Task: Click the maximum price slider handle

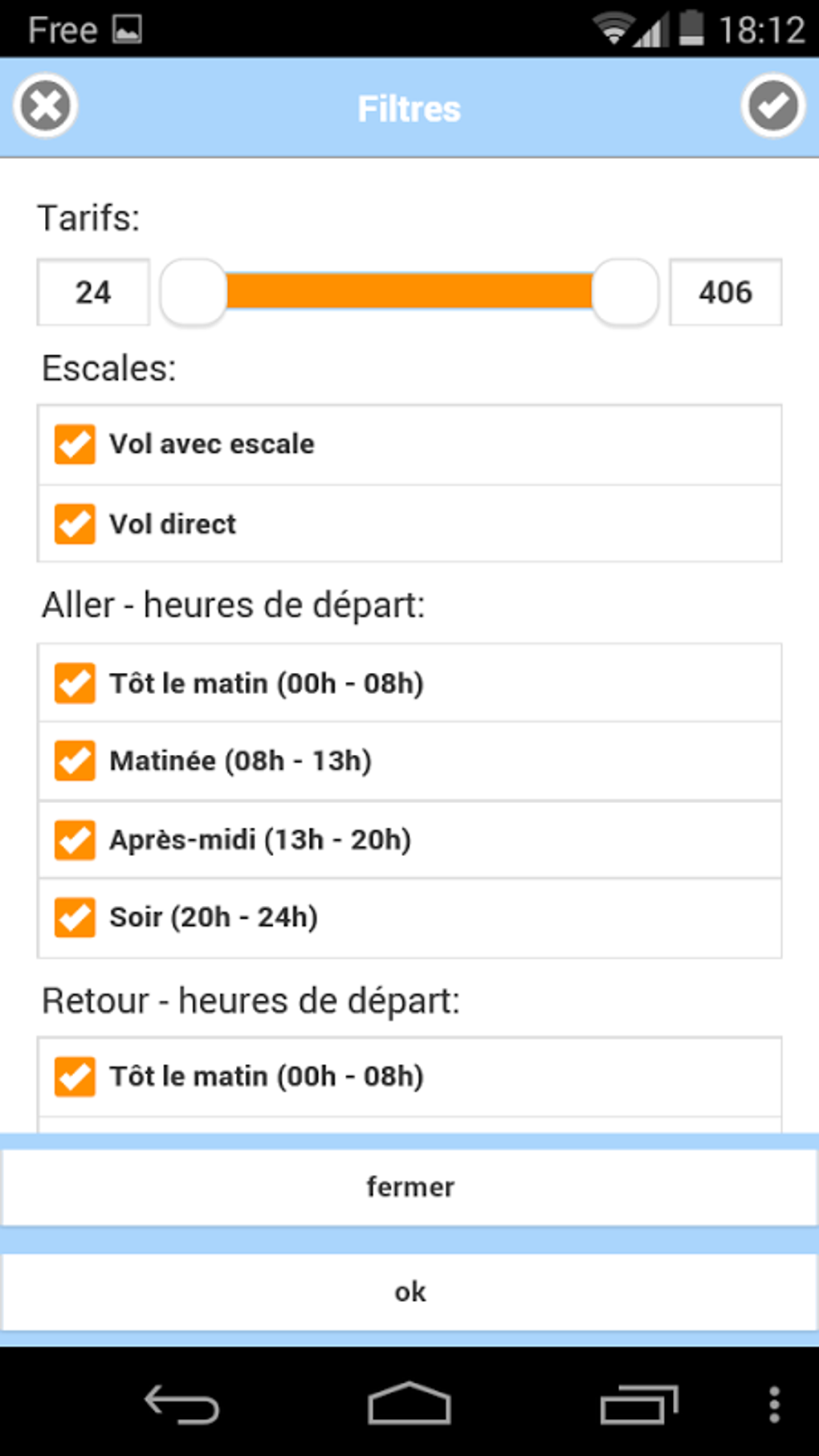Action: [625, 292]
